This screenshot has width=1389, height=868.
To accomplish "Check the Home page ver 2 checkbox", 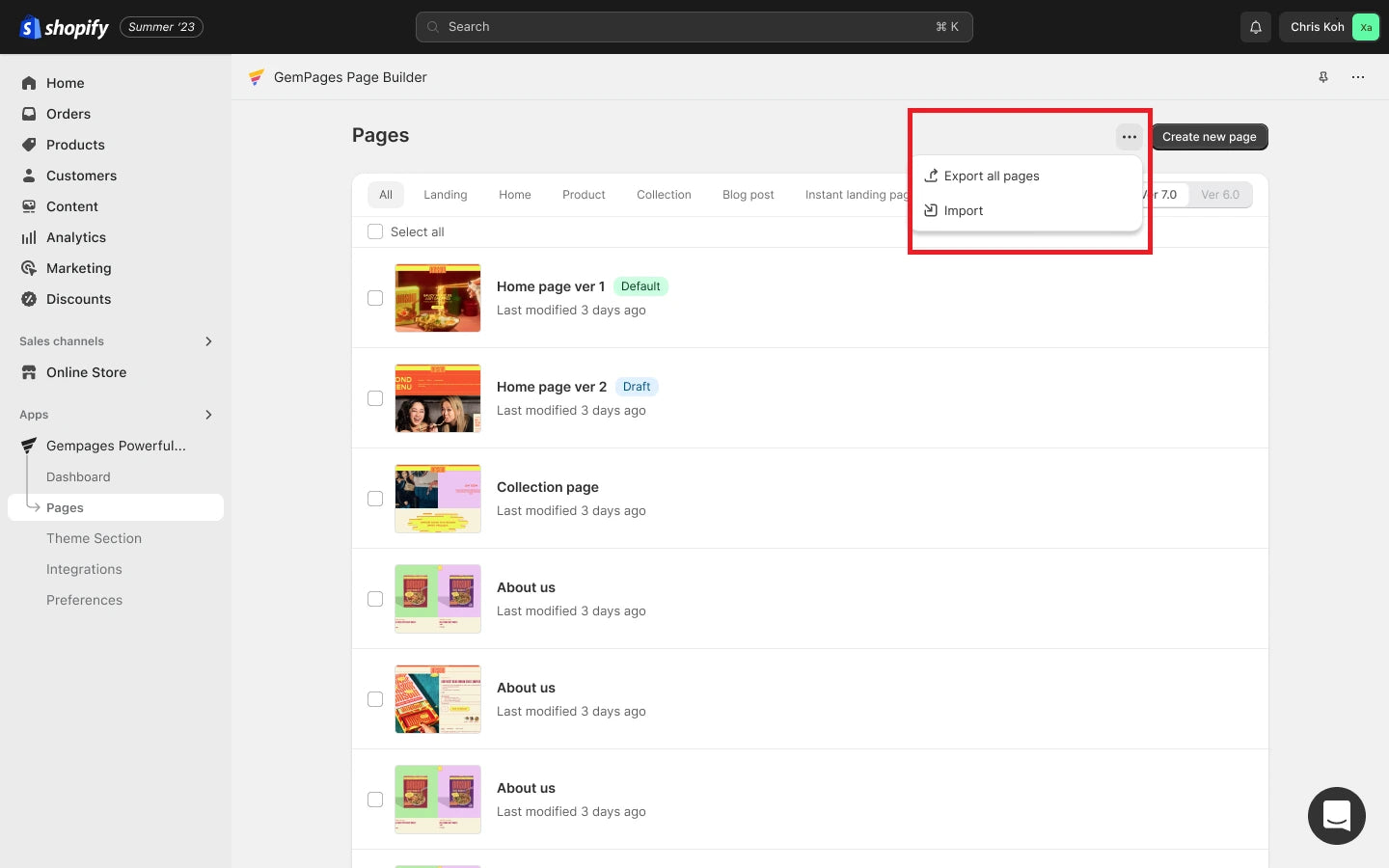I will tap(375, 398).
